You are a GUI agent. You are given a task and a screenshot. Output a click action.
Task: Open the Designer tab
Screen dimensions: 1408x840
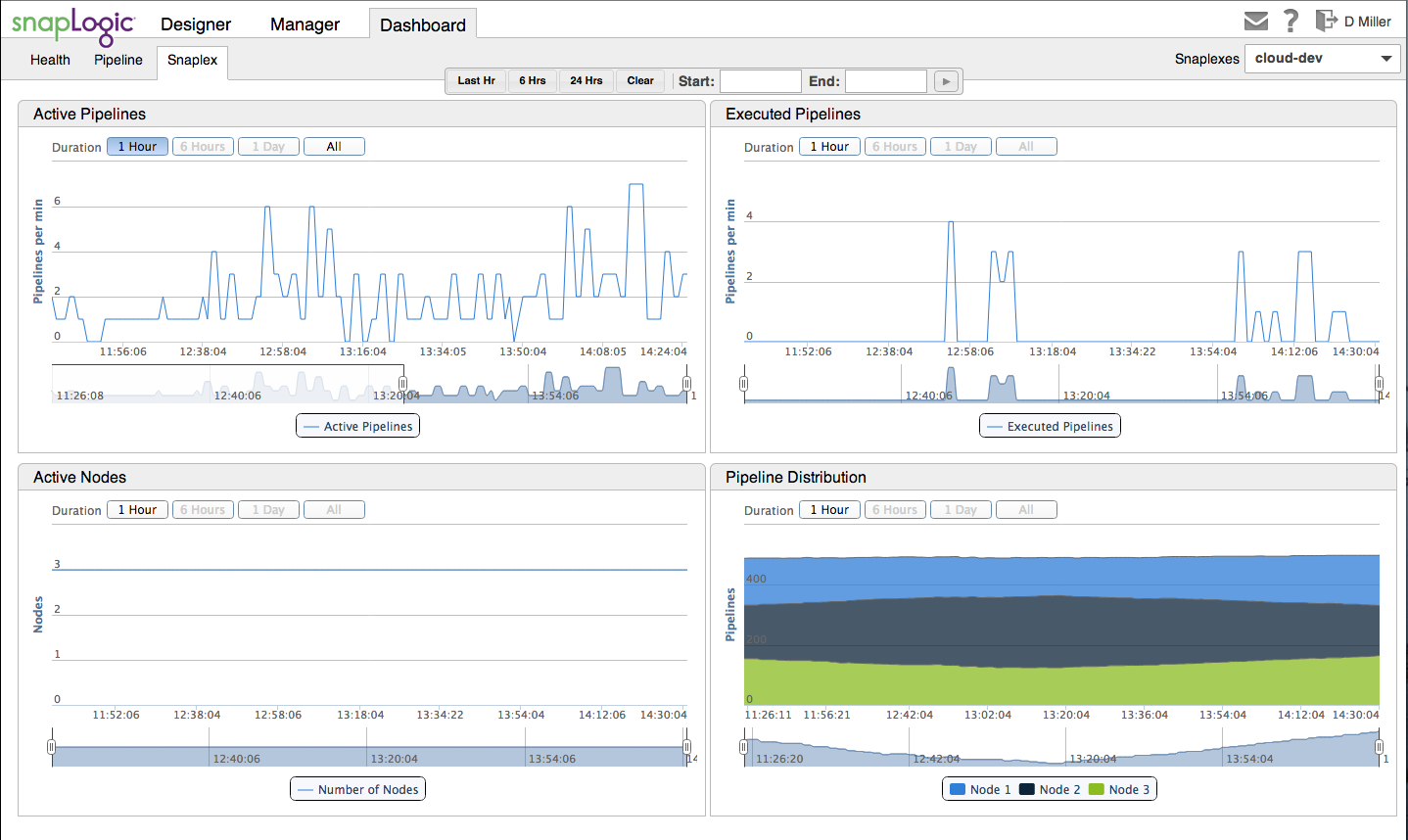point(196,24)
